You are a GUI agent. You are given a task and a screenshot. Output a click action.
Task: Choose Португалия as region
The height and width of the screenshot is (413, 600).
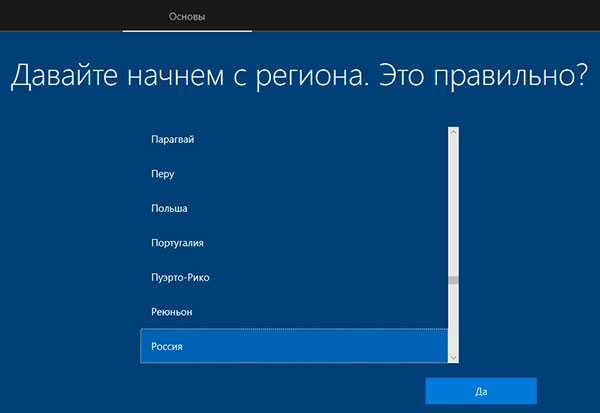coord(294,243)
